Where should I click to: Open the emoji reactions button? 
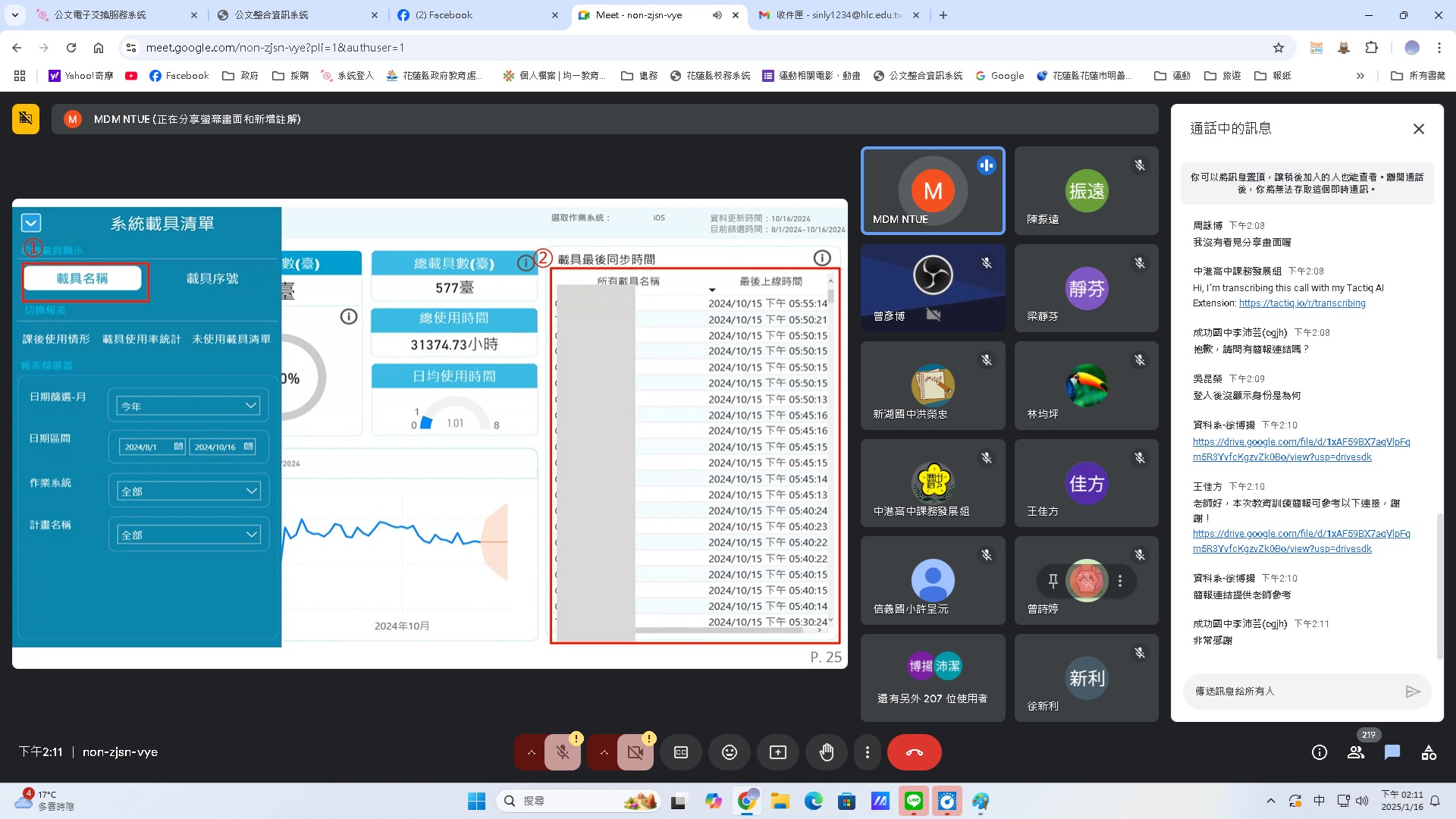coord(729,752)
